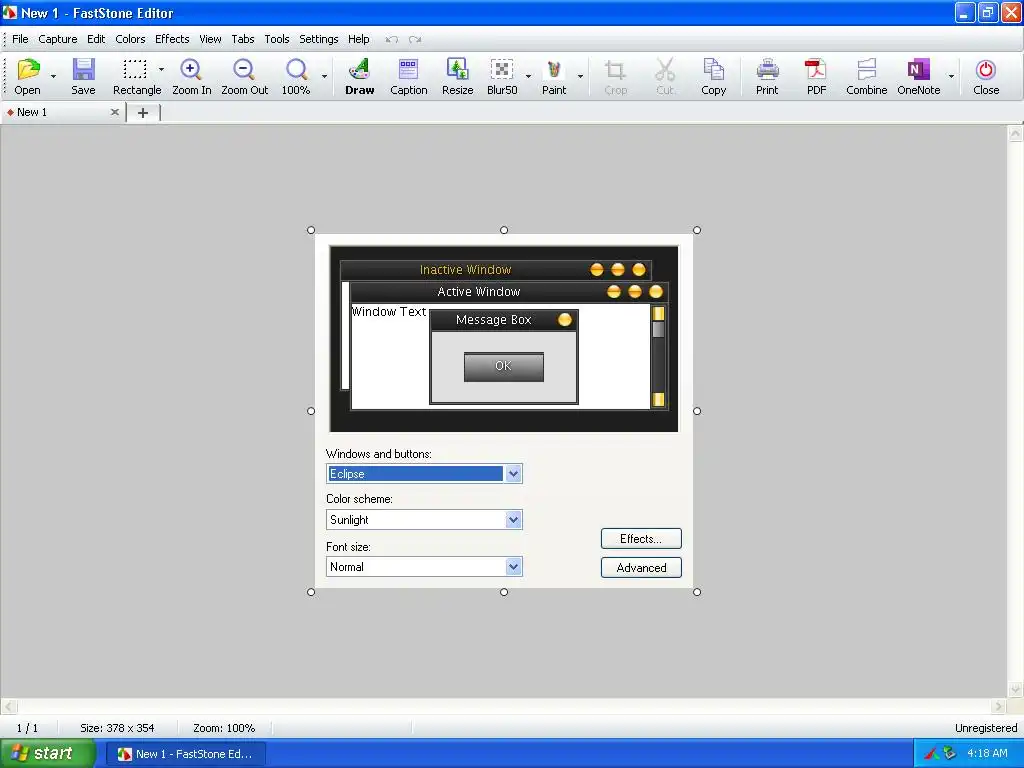Image resolution: width=1024 pixels, height=768 pixels.
Task: Click the horizontal scrollbar left arrow
Action: (9, 706)
